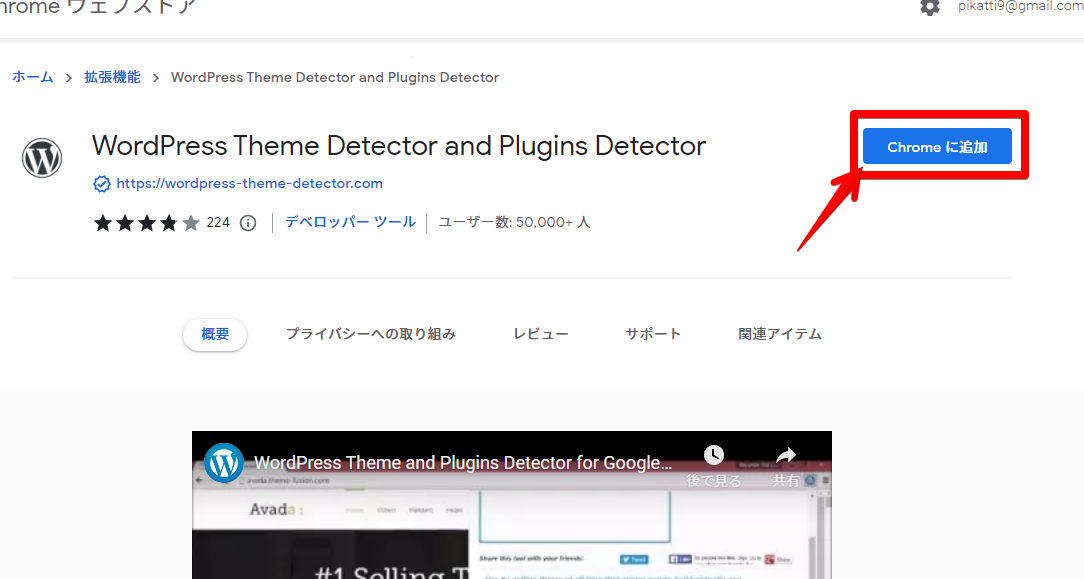This screenshot has height=579, width=1084.
Task: Go to the 拡張機能 breadcrumb link
Action: pyautogui.click(x=112, y=77)
